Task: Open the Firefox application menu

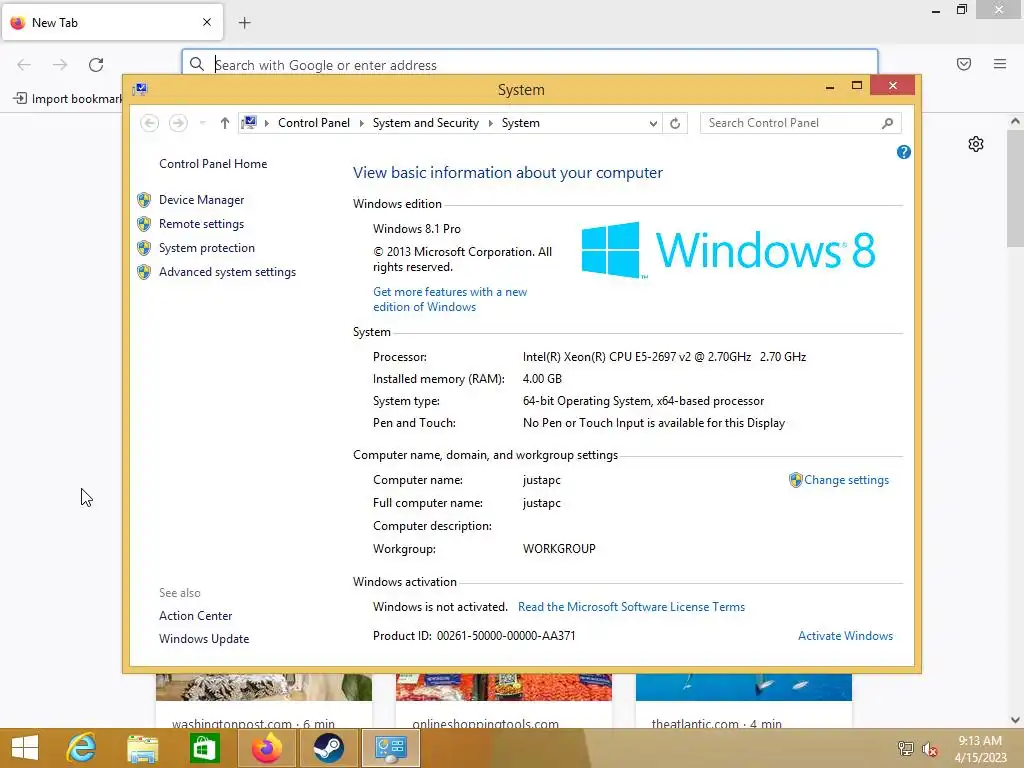Action: click(1000, 64)
